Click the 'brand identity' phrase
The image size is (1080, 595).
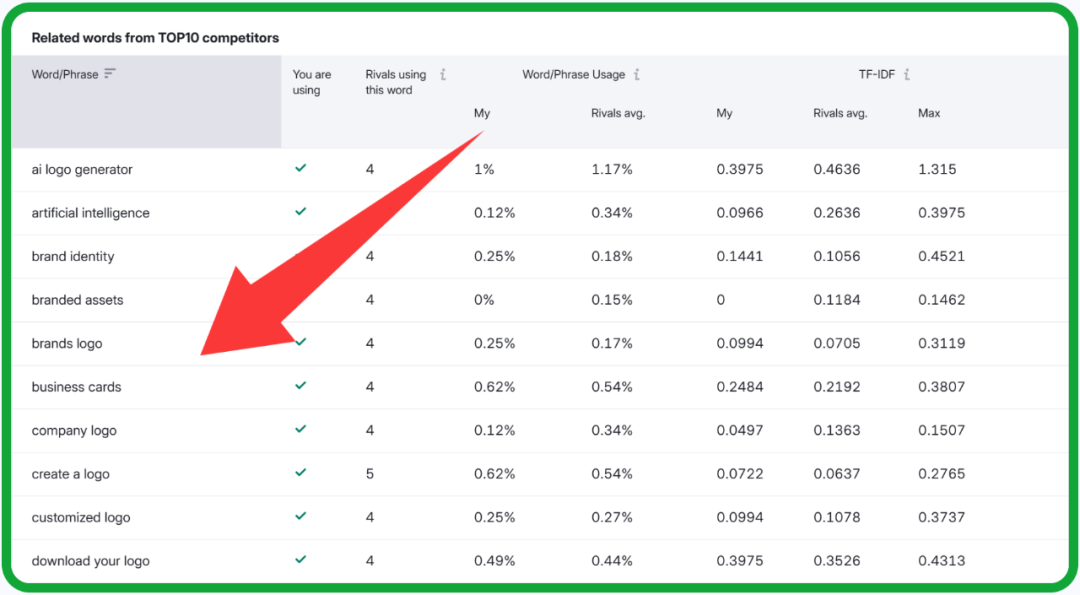point(73,257)
